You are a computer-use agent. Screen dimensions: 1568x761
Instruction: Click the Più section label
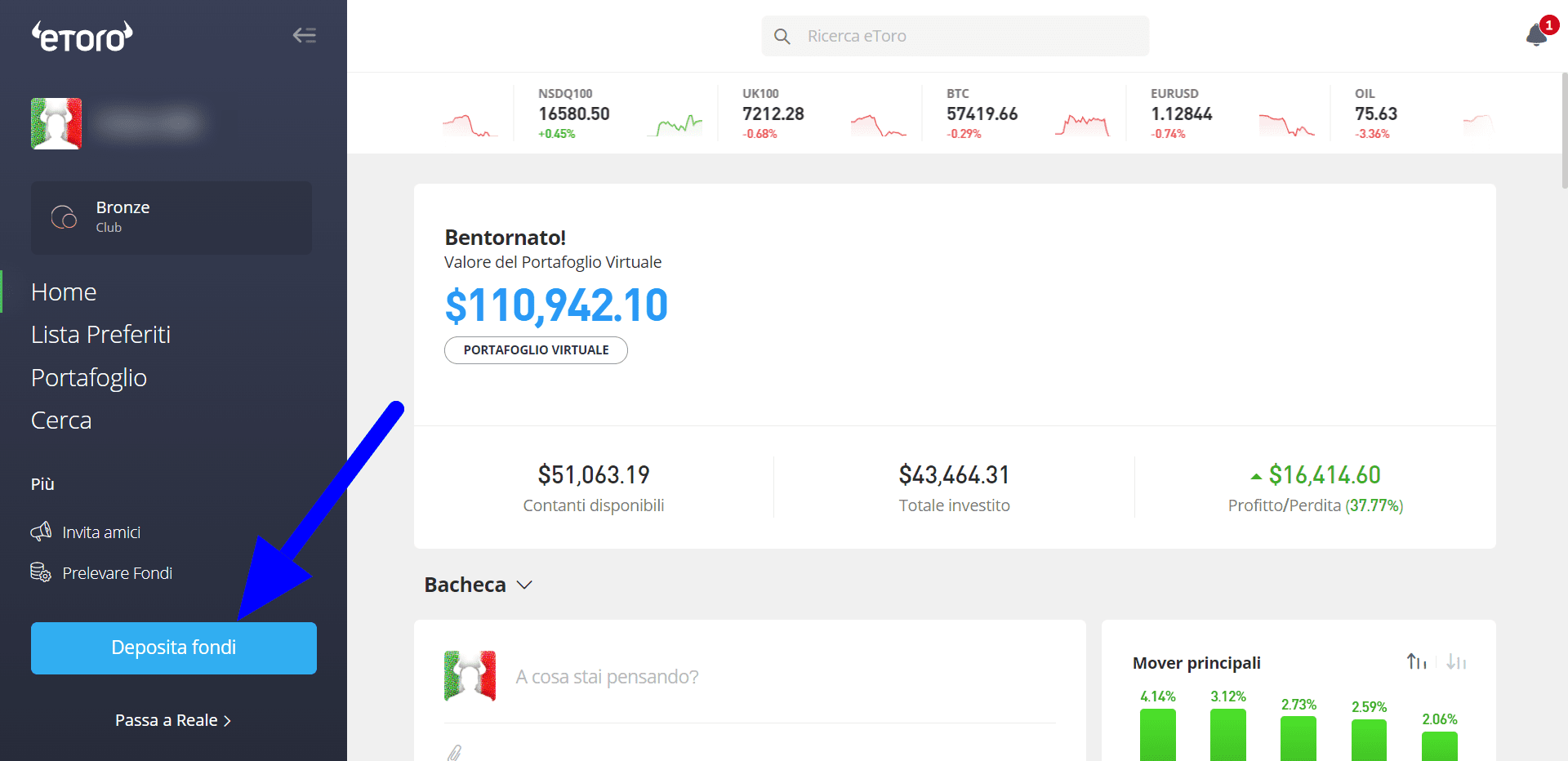pos(42,484)
